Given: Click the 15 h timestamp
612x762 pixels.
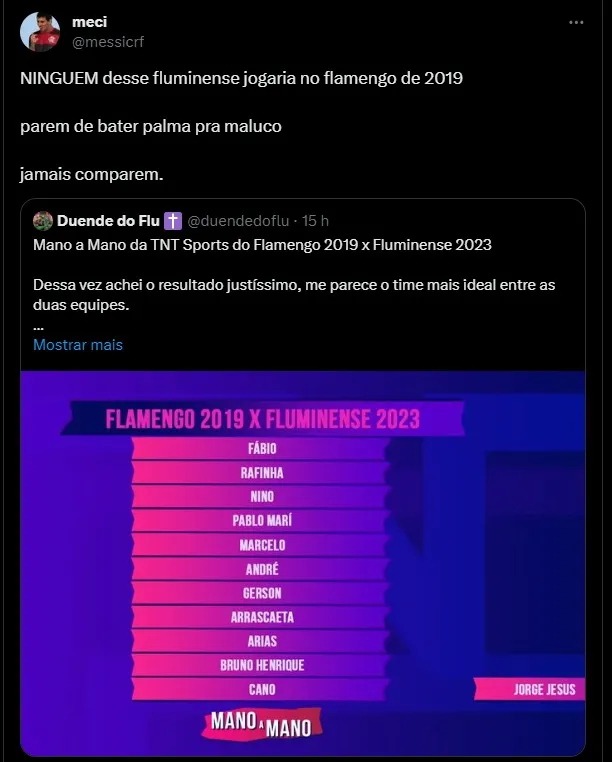Looking at the screenshot, I should coord(315,220).
